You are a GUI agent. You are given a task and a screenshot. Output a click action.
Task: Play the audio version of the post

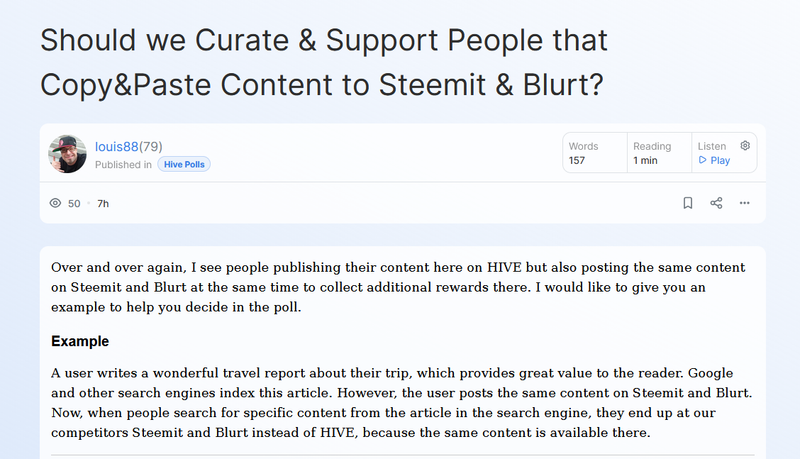pos(714,160)
